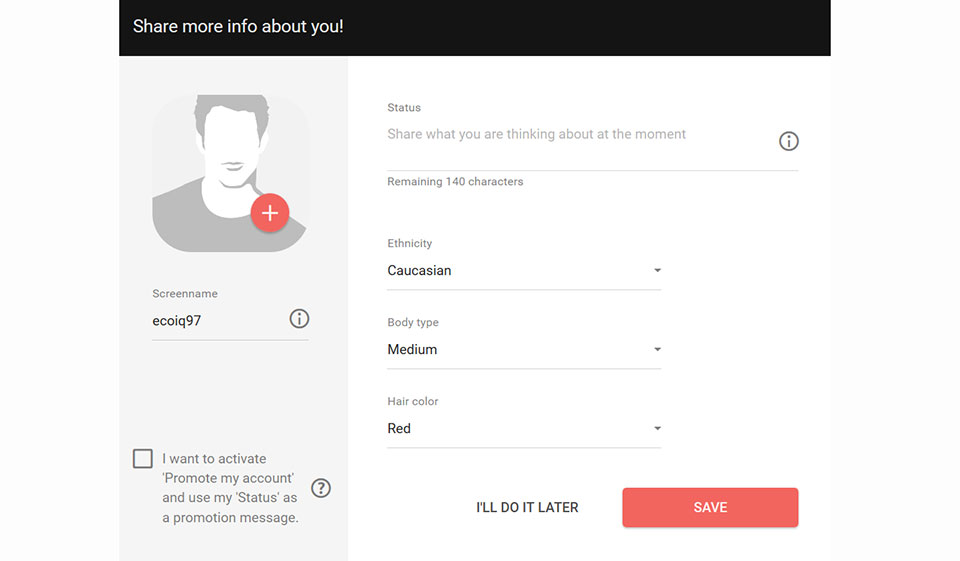Click the info icon beside Status field
960x561 pixels.
[x=788, y=141]
